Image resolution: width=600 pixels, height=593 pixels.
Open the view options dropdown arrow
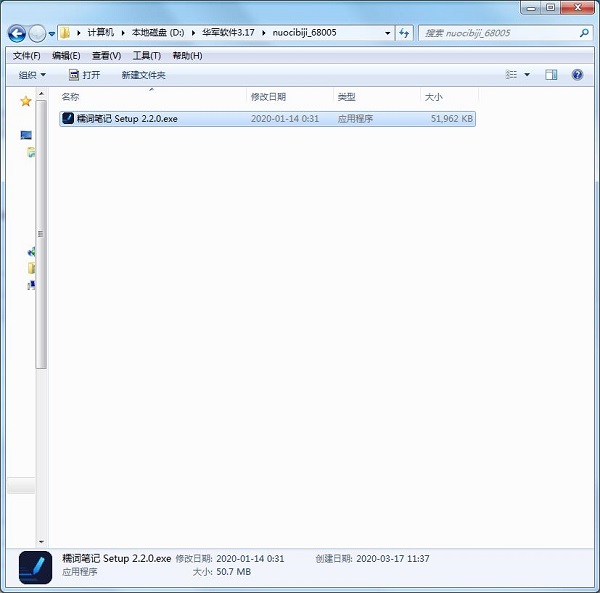(527, 75)
